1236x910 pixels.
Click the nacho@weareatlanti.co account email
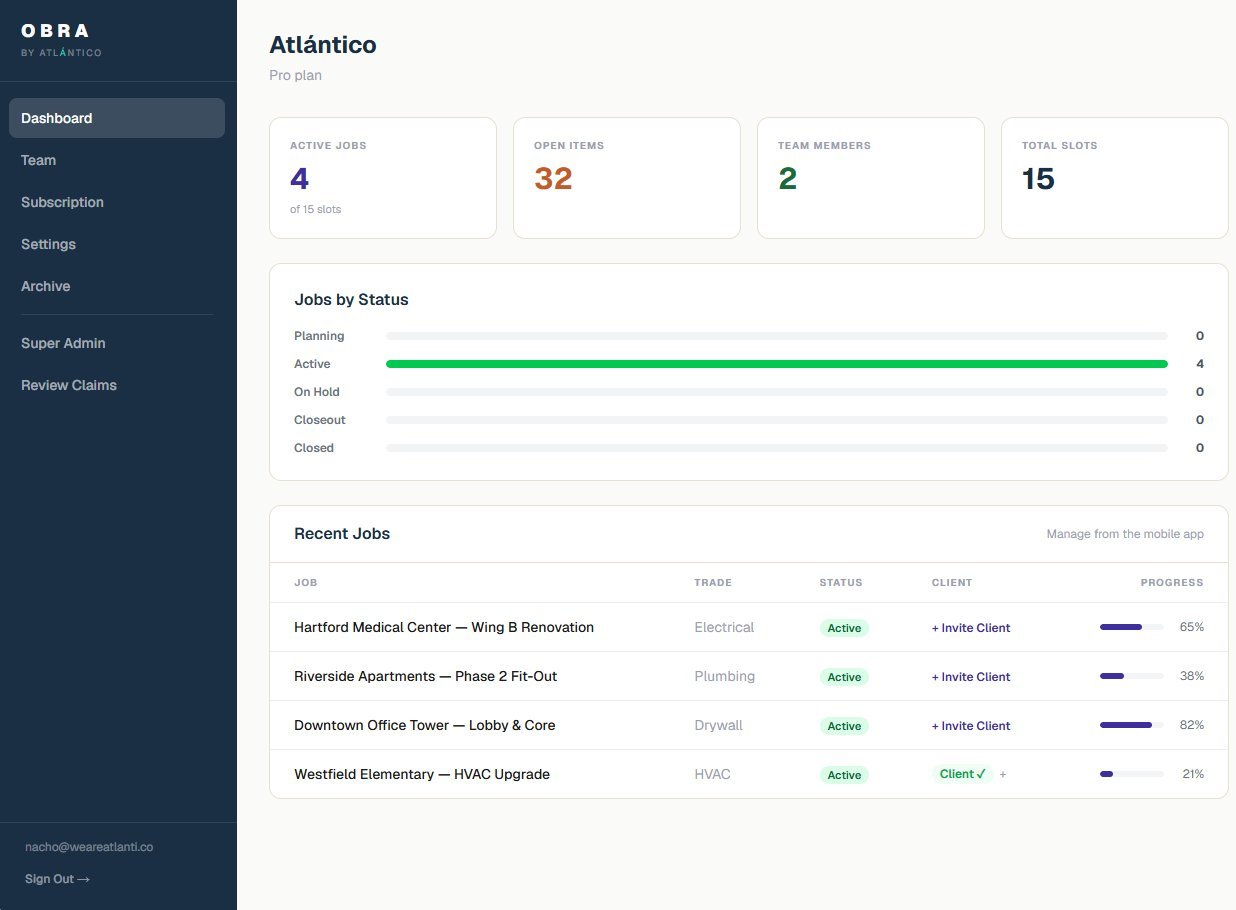89,847
